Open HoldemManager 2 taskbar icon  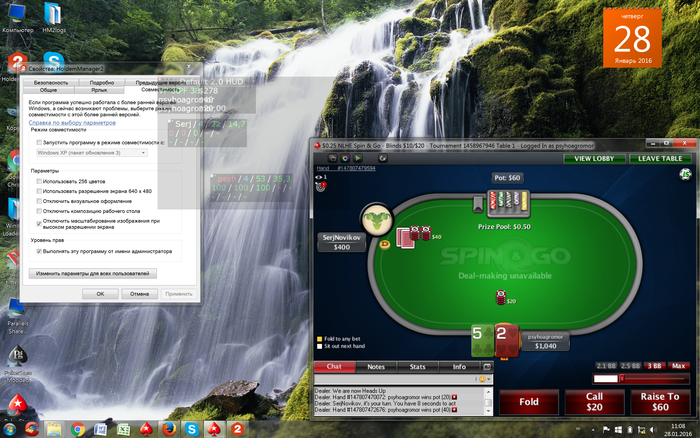[x=237, y=430]
